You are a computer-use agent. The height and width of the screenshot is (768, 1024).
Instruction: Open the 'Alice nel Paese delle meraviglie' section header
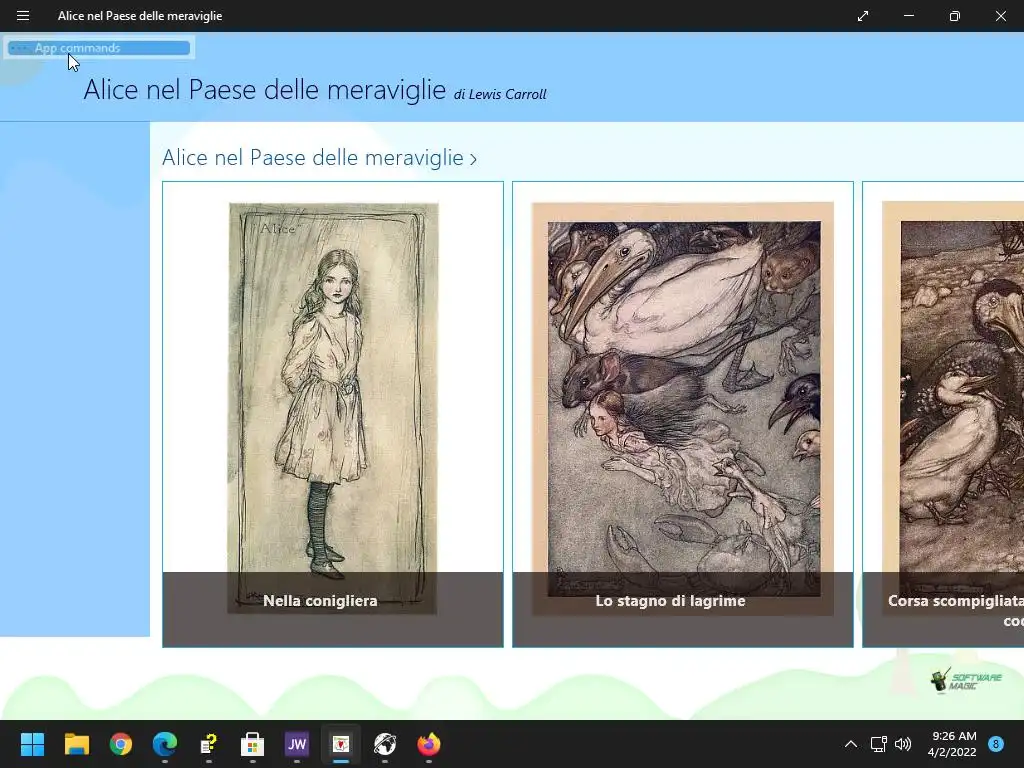click(x=319, y=157)
